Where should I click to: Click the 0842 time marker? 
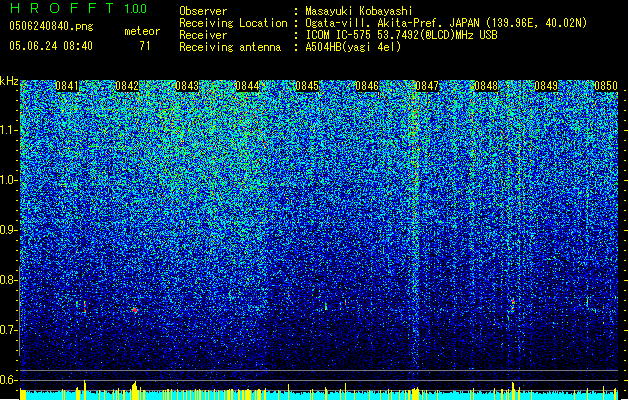click(127, 86)
